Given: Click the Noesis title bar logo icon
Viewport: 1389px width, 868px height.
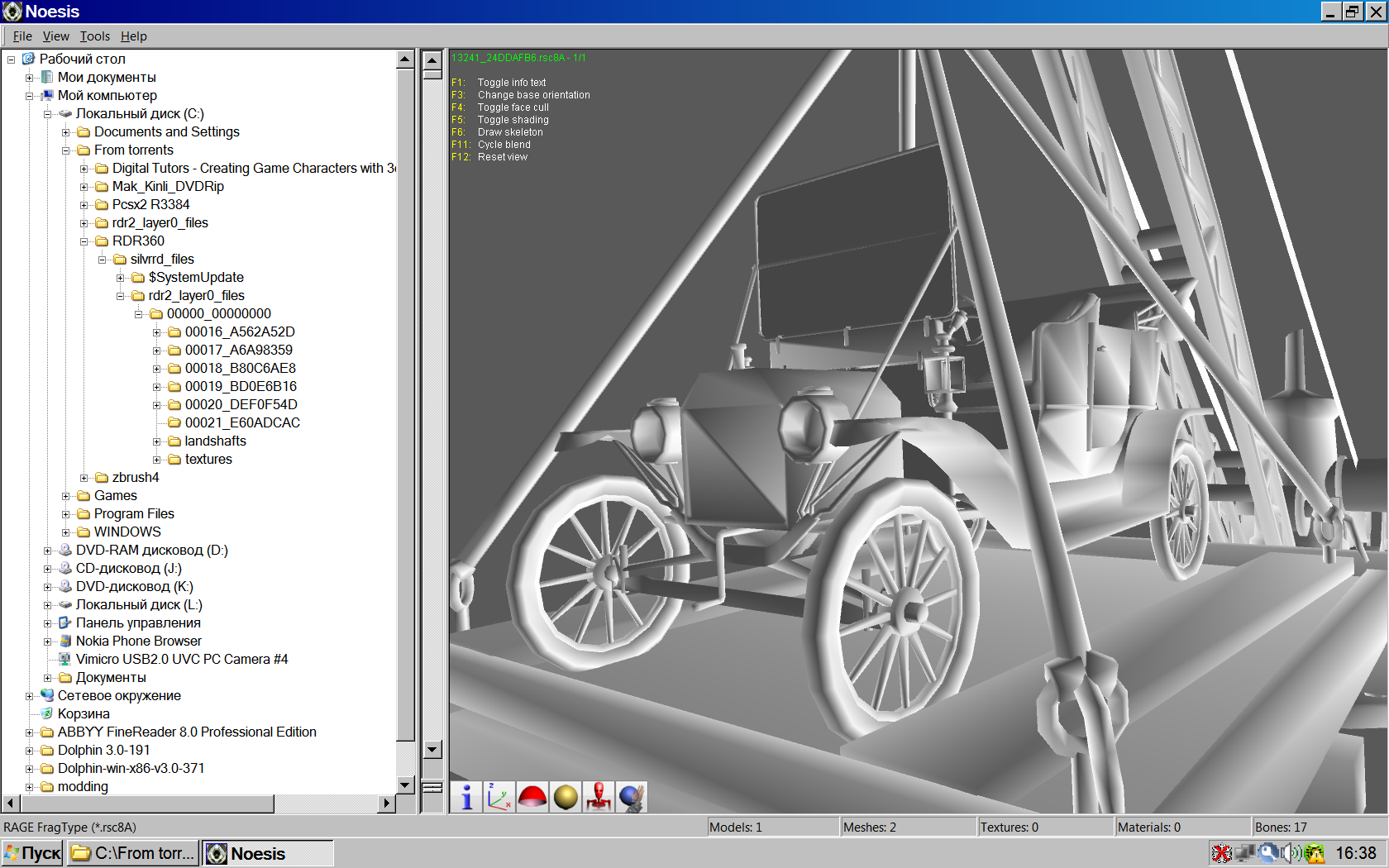Looking at the screenshot, I should [x=12, y=12].
